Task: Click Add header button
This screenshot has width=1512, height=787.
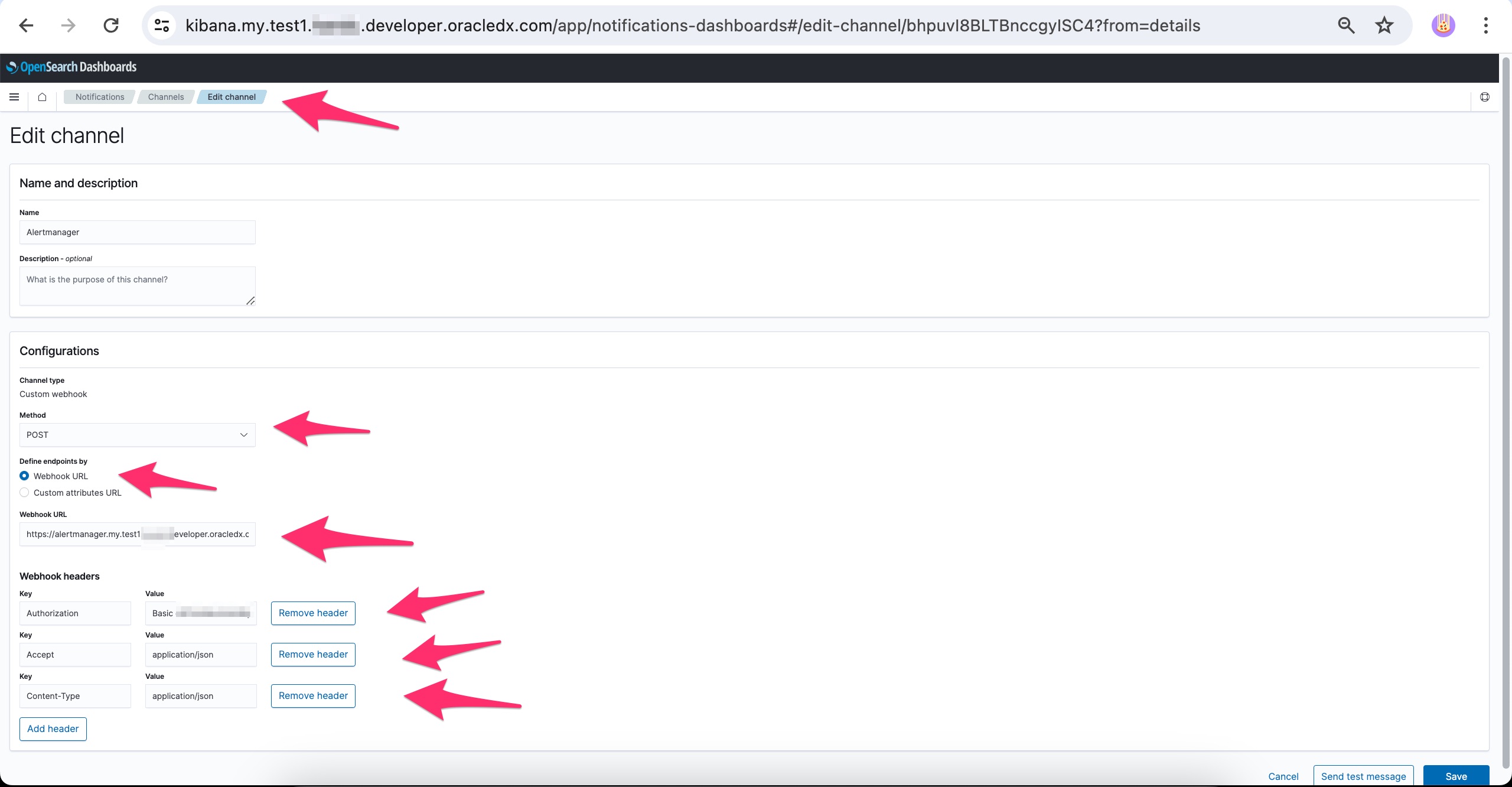Action: coord(53,729)
